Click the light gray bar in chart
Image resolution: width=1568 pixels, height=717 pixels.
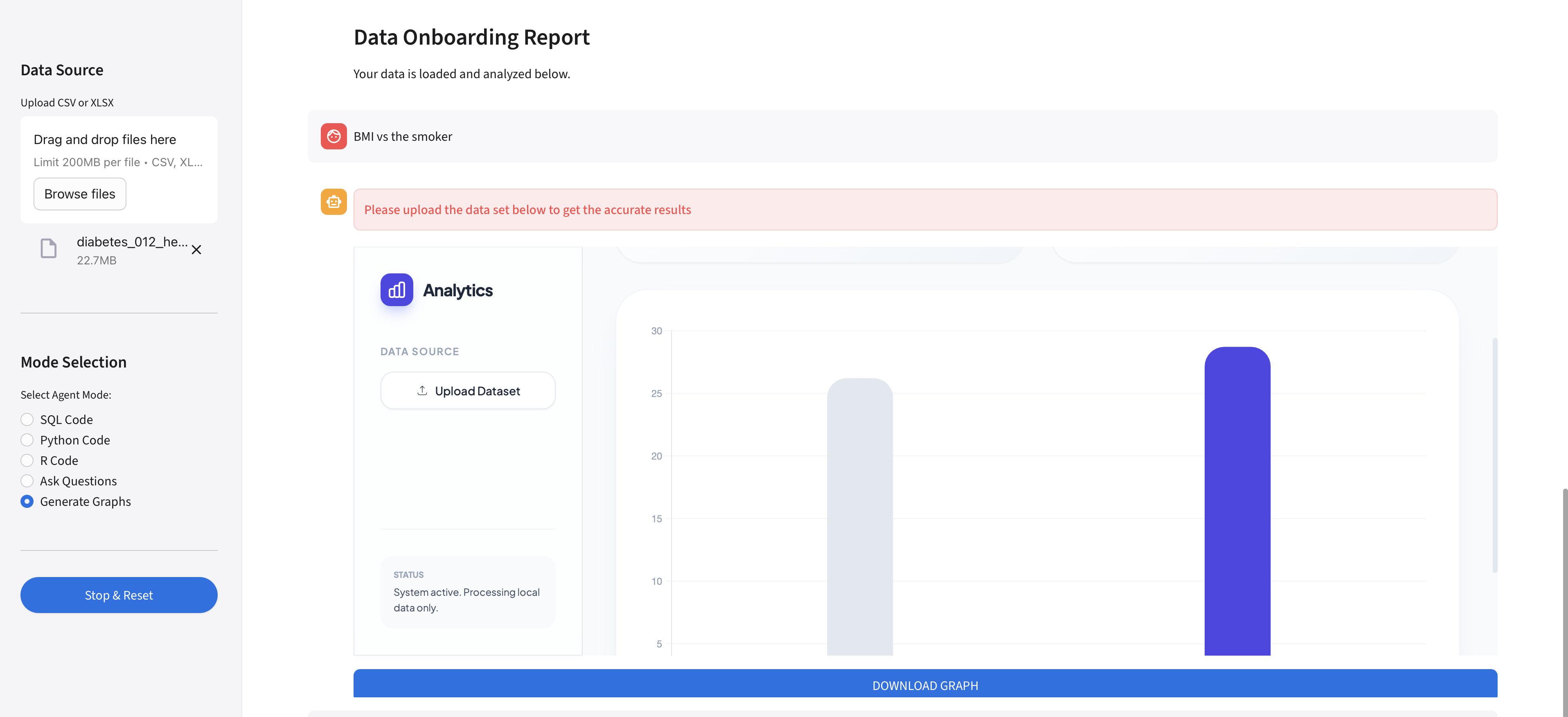859,517
